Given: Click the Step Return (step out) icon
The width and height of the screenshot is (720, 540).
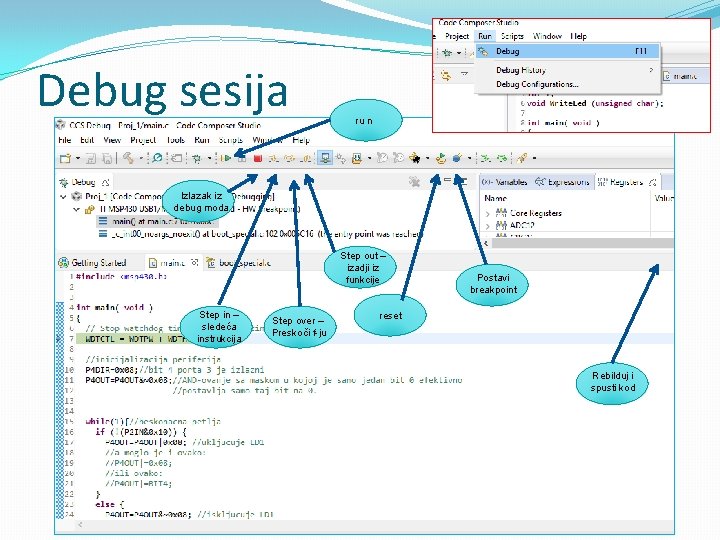Looking at the screenshot, I should (x=306, y=158).
